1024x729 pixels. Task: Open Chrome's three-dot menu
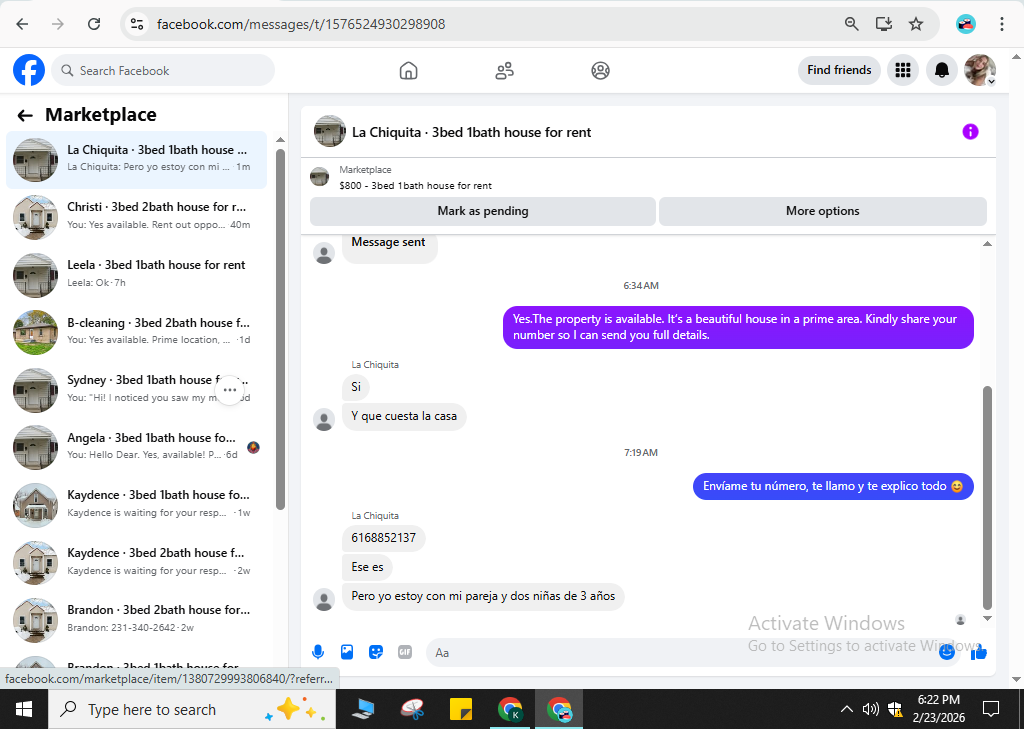pos(1002,24)
